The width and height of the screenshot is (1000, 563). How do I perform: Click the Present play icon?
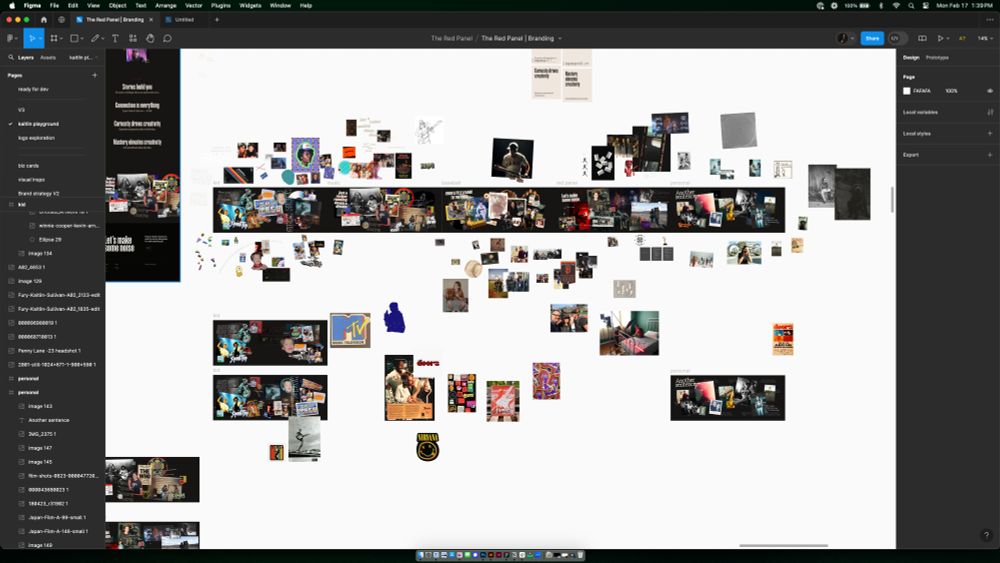(x=940, y=38)
